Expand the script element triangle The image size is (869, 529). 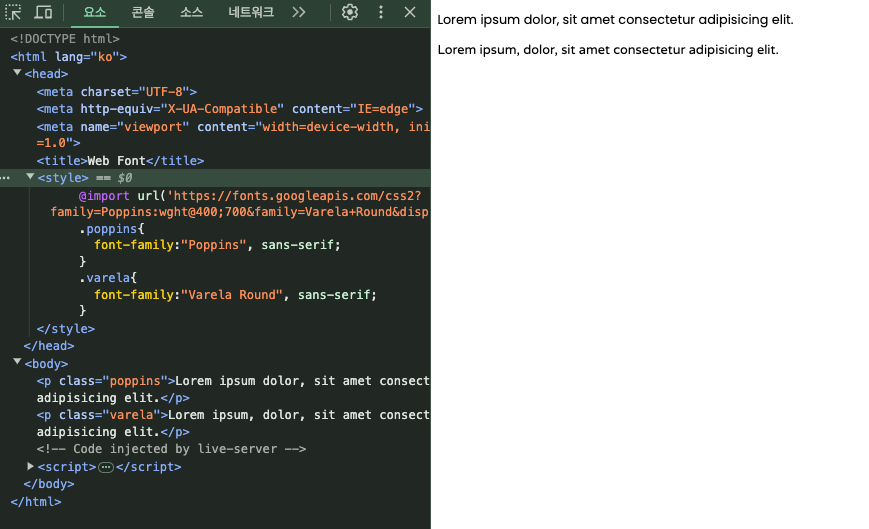coord(30,466)
